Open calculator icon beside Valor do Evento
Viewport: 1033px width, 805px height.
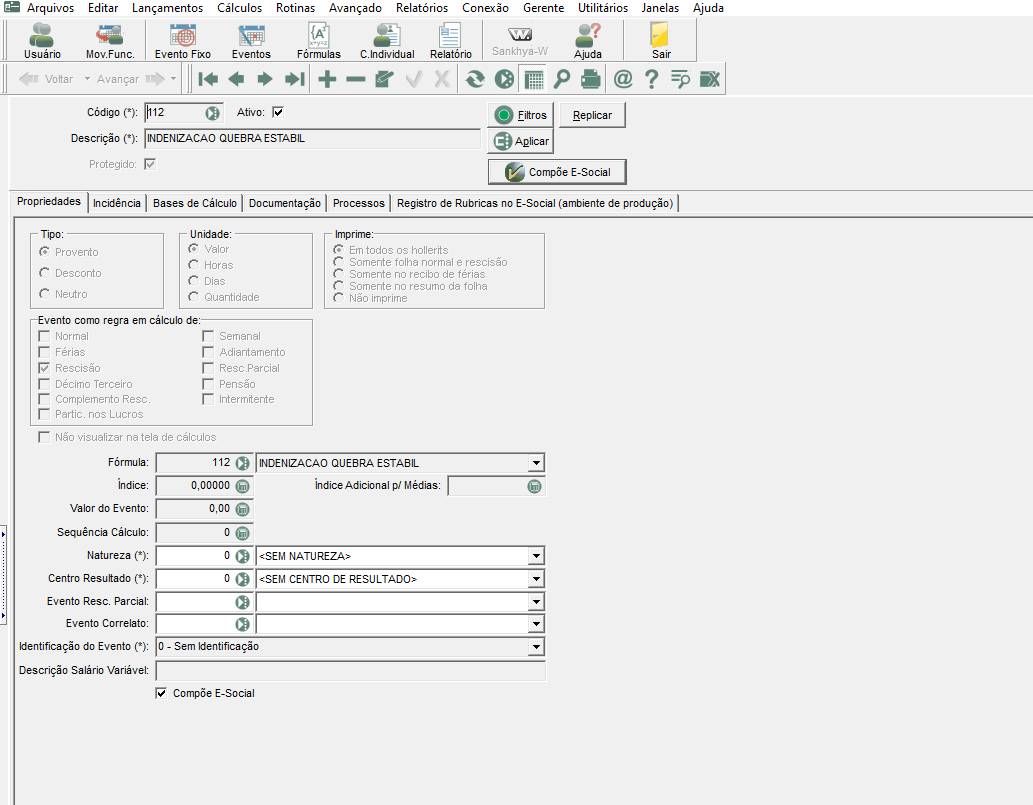pyautogui.click(x=242, y=510)
